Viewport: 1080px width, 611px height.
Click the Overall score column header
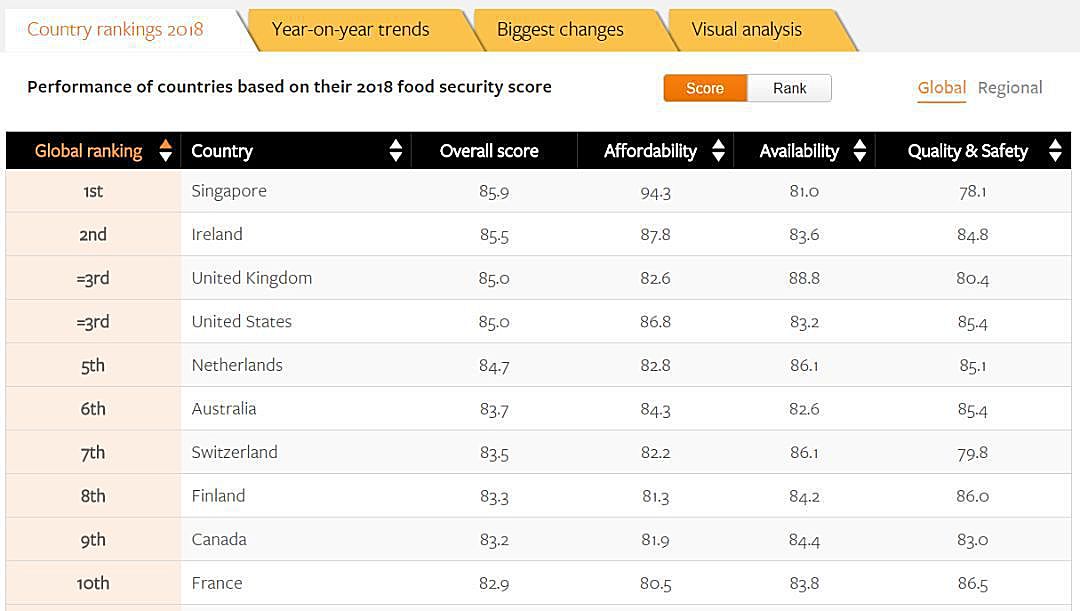[489, 151]
